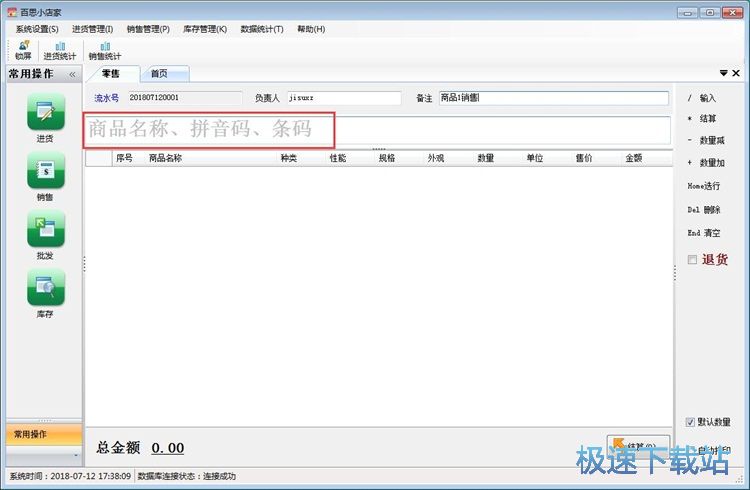Click the total amount 0.00 value
Image resolution: width=750 pixels, height=490 pixels.
pyautogui.click(x=168, y=448)
